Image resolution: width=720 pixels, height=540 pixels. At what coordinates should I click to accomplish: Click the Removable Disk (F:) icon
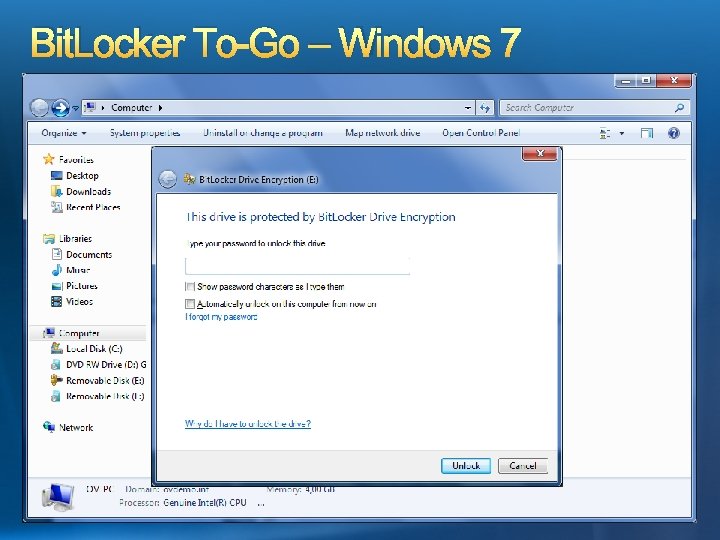point(56,396)
